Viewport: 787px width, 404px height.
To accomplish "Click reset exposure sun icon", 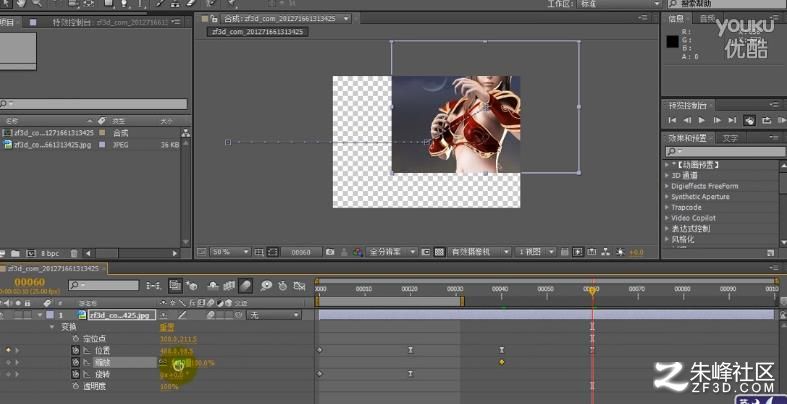I will [621, 252].
